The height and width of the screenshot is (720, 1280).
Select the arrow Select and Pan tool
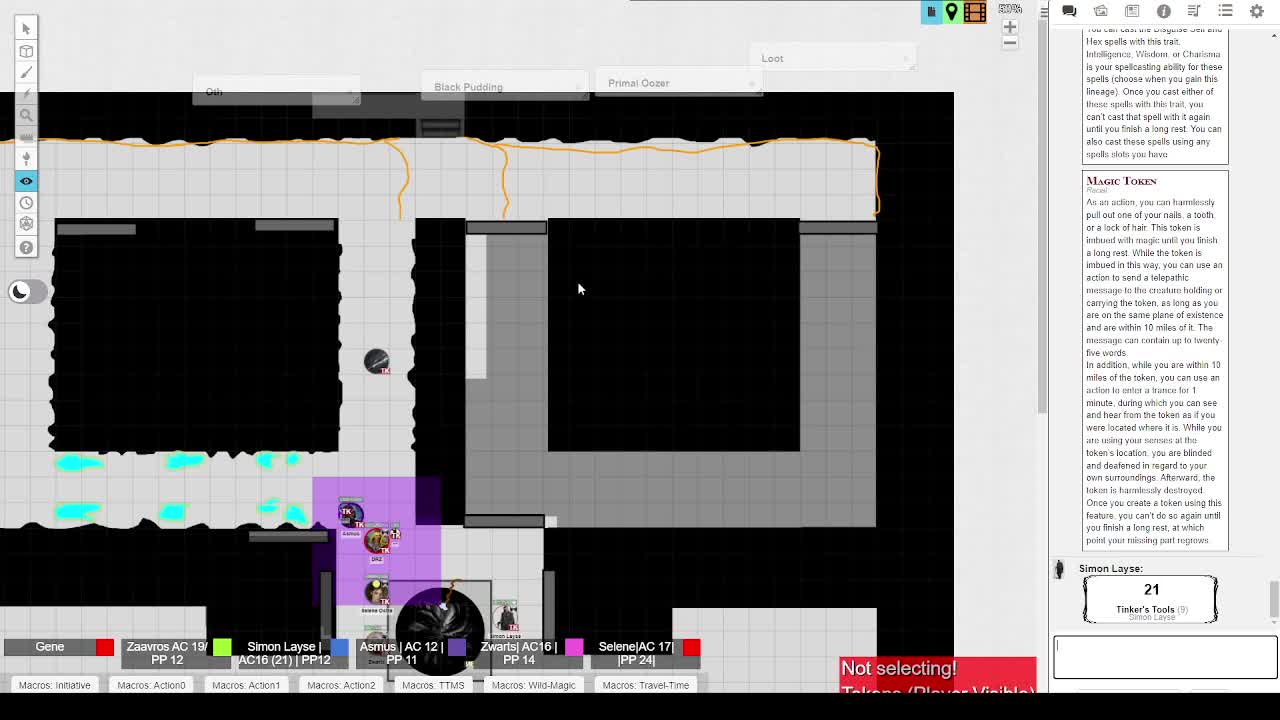[26, 29]
